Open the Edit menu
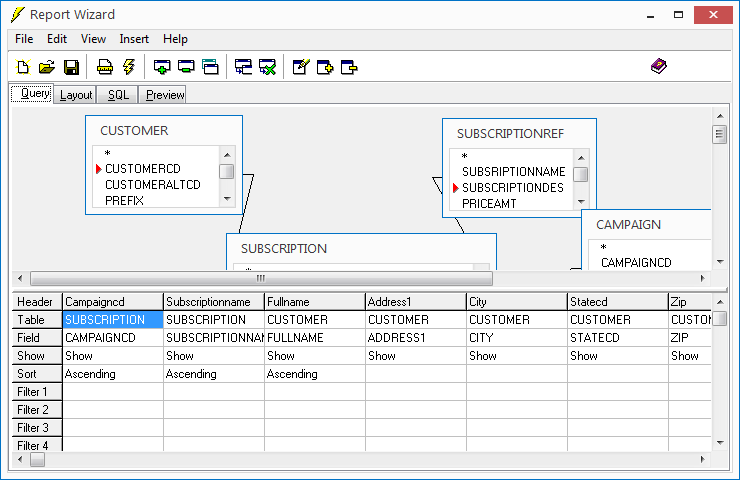740x480 pixels. tap(57, 39)
